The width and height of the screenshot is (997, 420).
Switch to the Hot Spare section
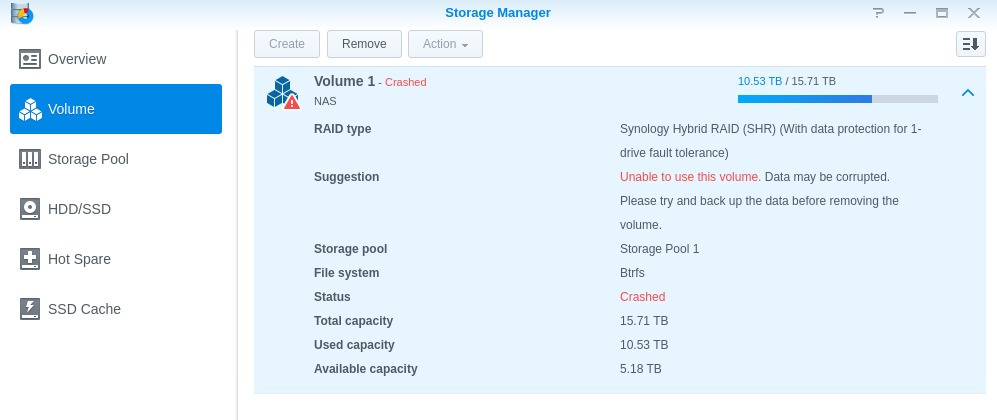click(x=79, y=259)
